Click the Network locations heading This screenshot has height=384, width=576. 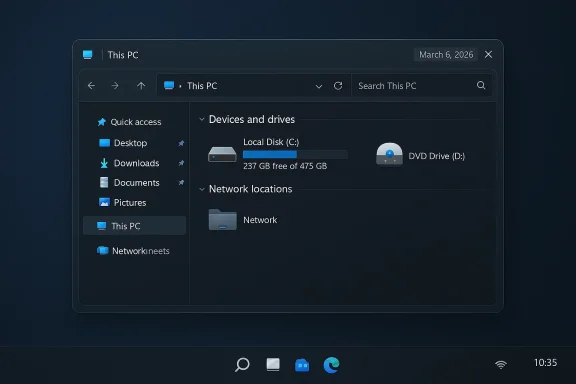click(x=251, y=189)
